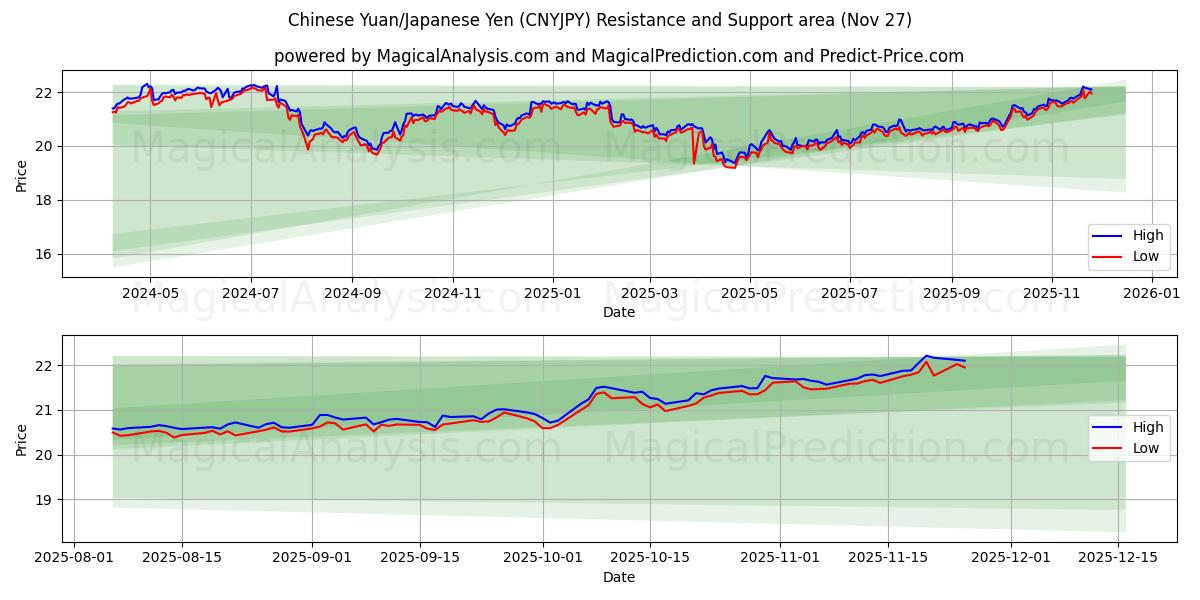
Task: Click the lowest dip of the red Low line
Action: pos(730,168)
